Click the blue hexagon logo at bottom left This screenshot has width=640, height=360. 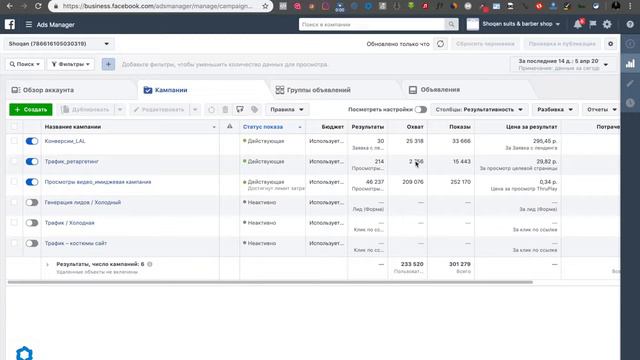(24, 353)
